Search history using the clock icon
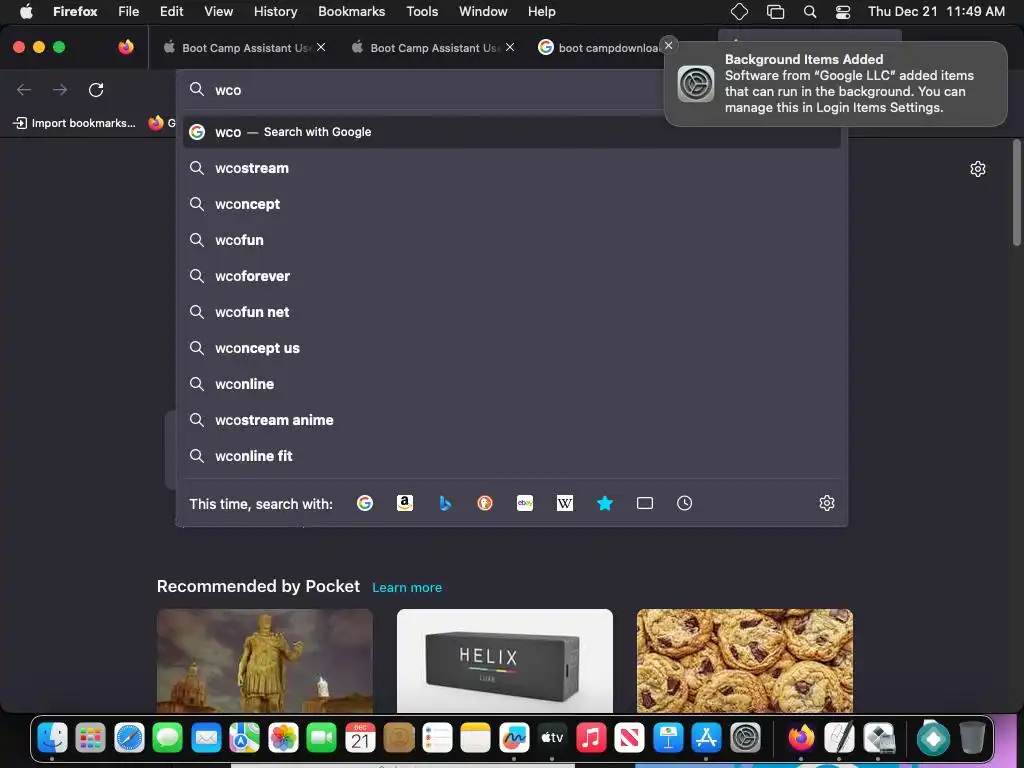 [x=684, y=503]
